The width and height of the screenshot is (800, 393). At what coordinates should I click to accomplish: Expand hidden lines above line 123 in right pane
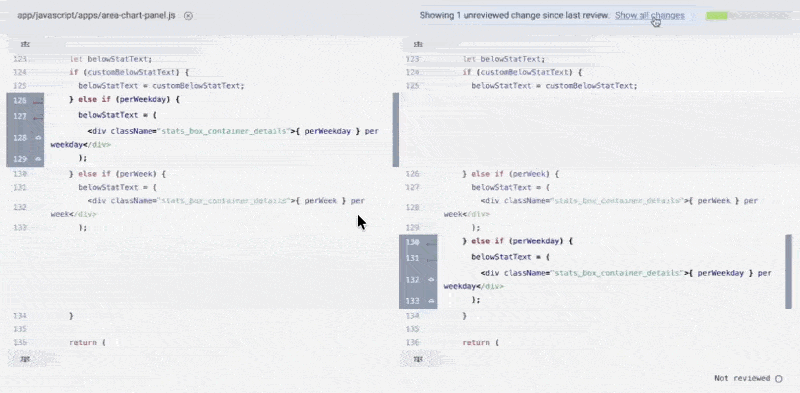418,45
